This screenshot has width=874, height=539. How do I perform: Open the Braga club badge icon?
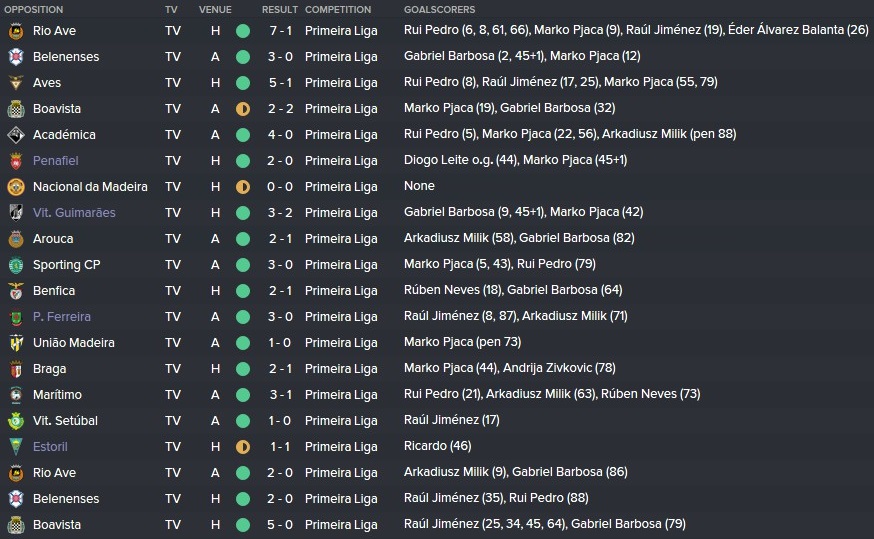coord(16,369)
